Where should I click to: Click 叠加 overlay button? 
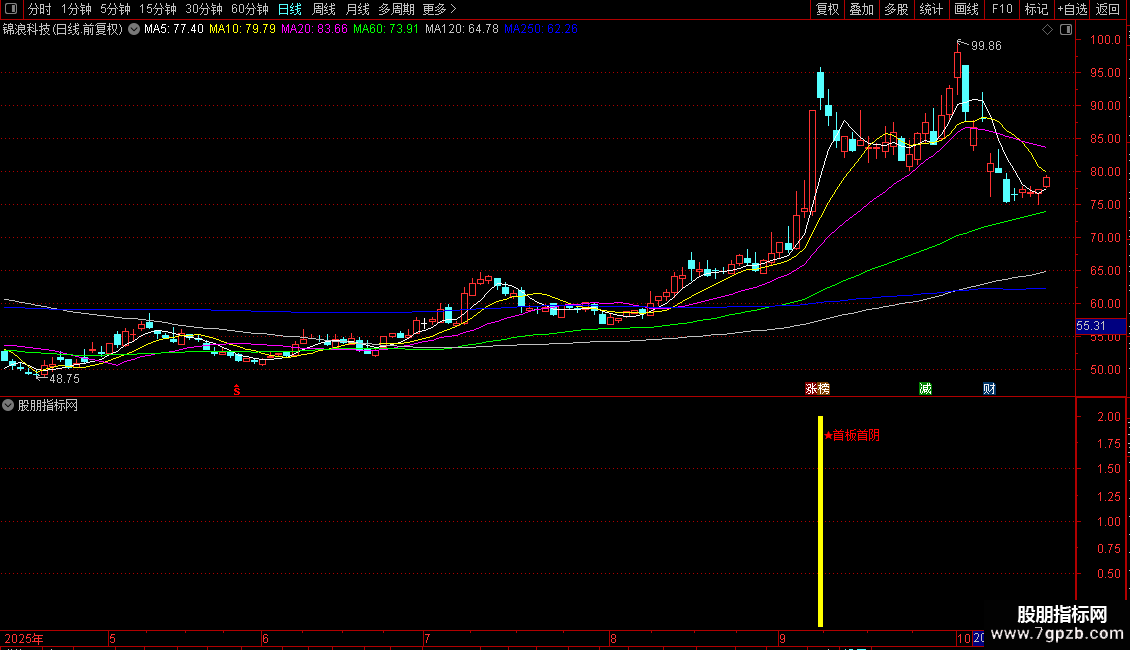861,9
